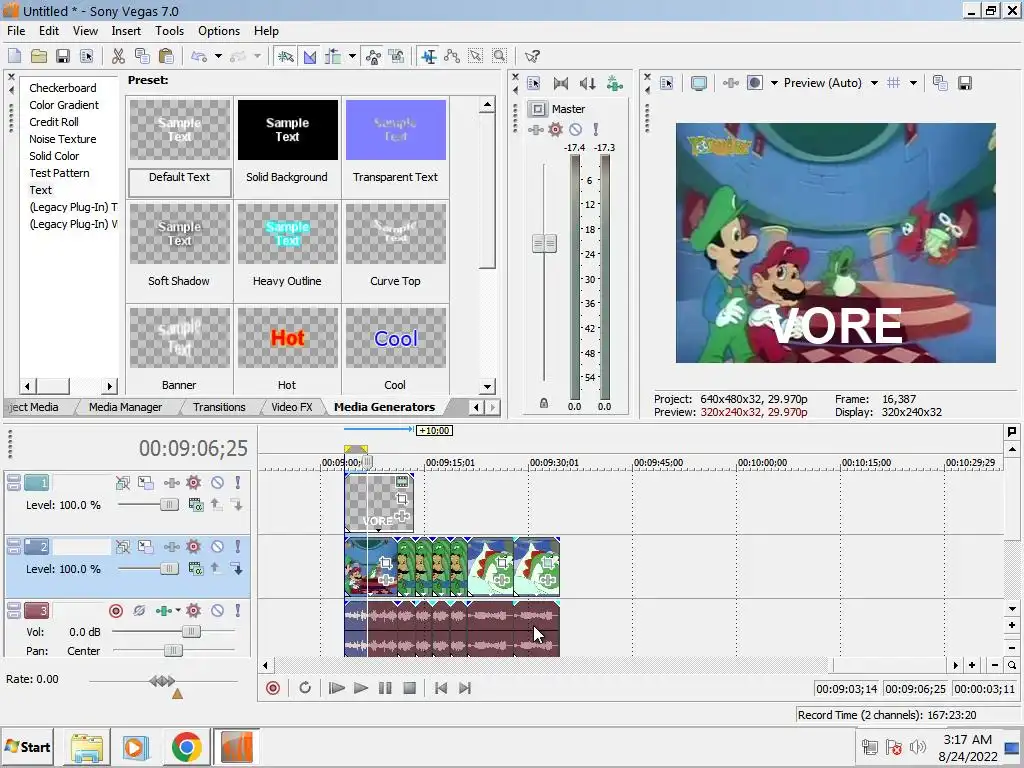Paste using the clipboard toolbar icon
Image resolution: width=1024 pixels, height=768 pixels.
click(x=167, y=56)
